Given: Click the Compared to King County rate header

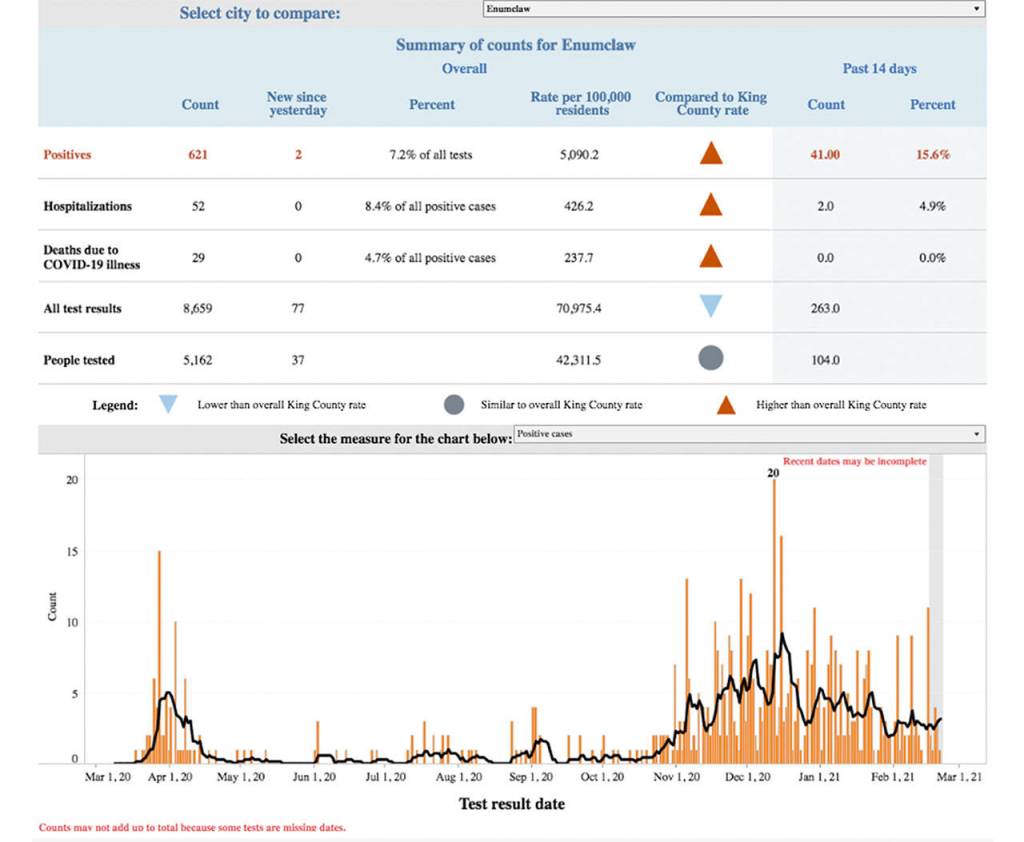Looking at the screenshot, I should click(x=711, y=104).
